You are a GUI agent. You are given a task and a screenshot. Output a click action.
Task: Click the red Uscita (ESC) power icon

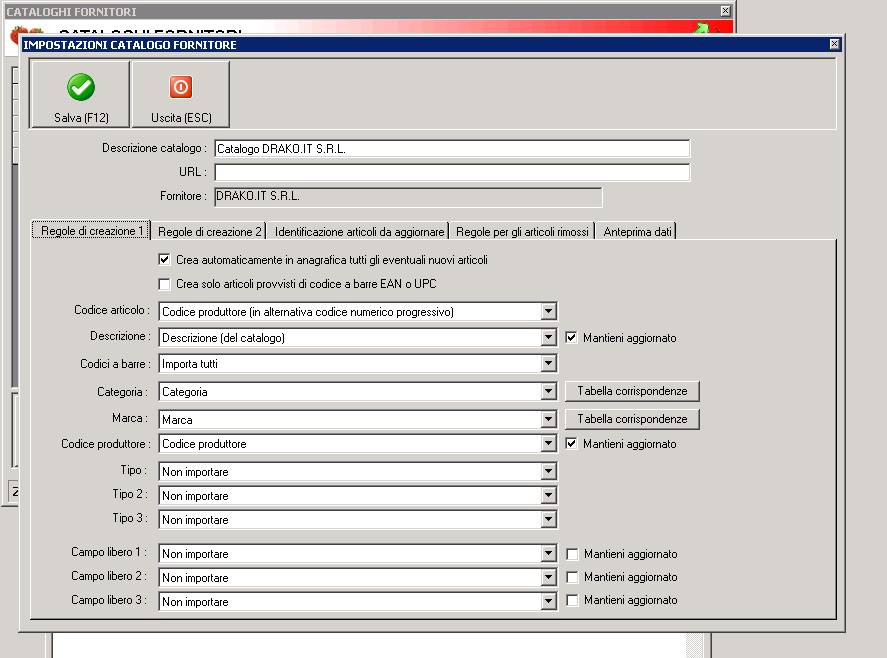[181, 87]
